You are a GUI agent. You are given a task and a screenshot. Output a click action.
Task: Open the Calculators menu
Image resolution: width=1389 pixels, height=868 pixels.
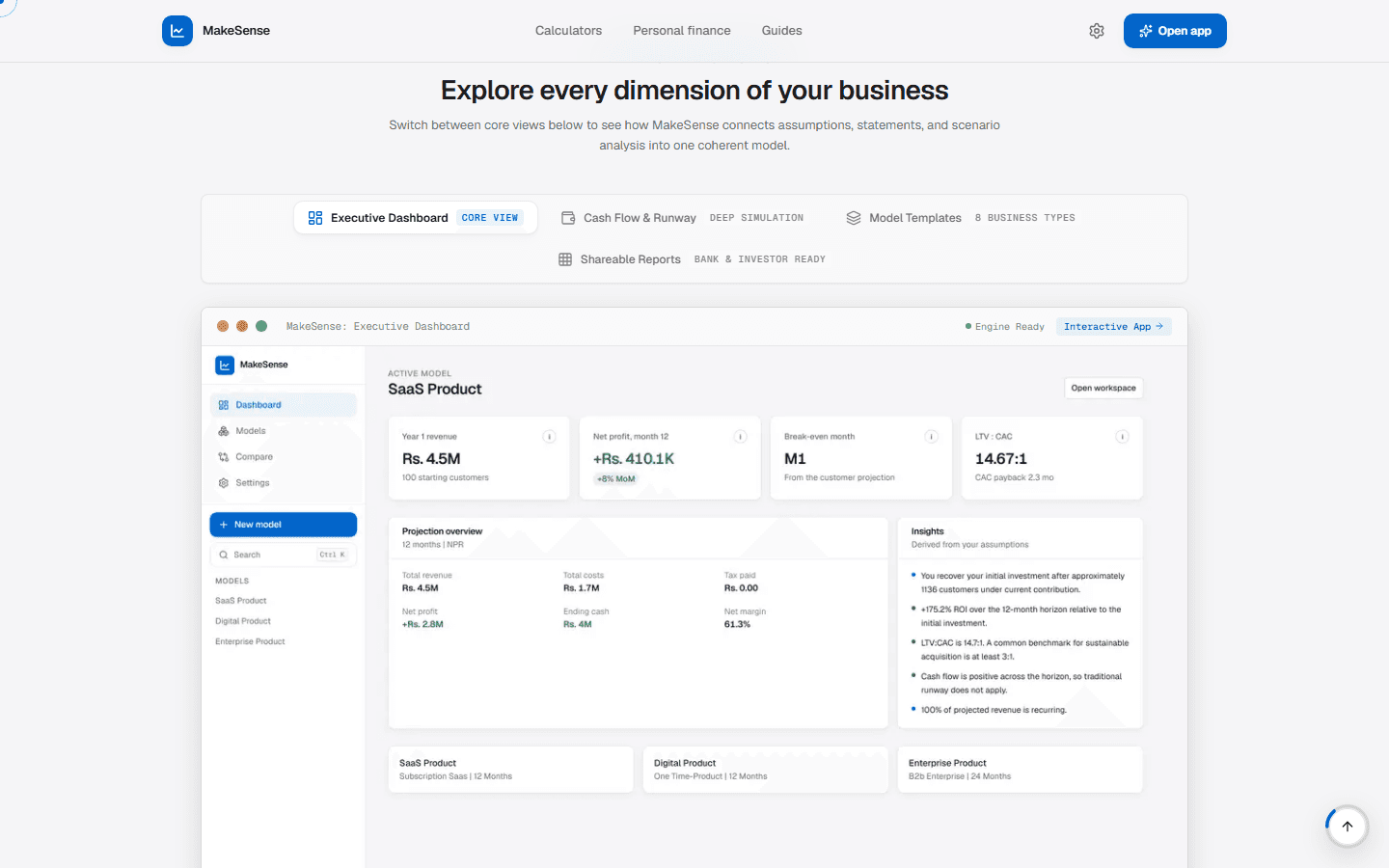[568, 31]
